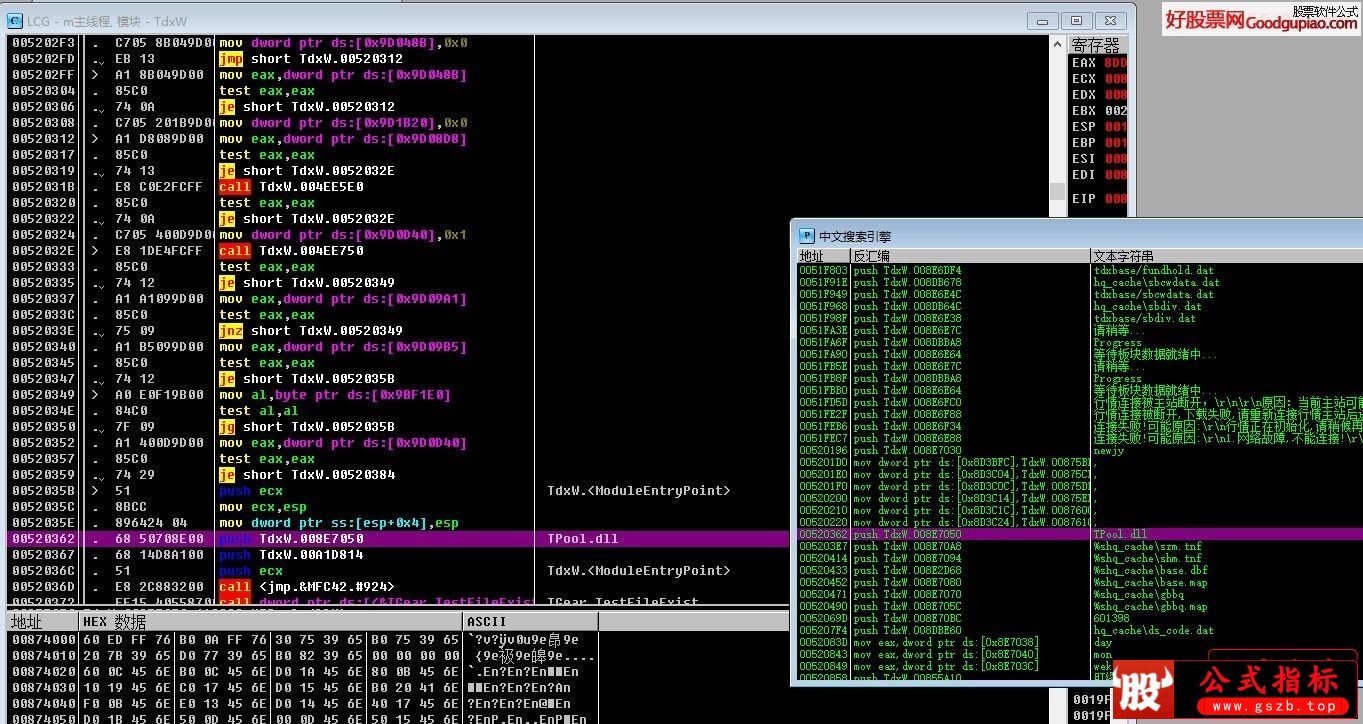Click dump address 00874030
Image resolution: width=1363 pixels, height=724 pixels.
point(43,688)
